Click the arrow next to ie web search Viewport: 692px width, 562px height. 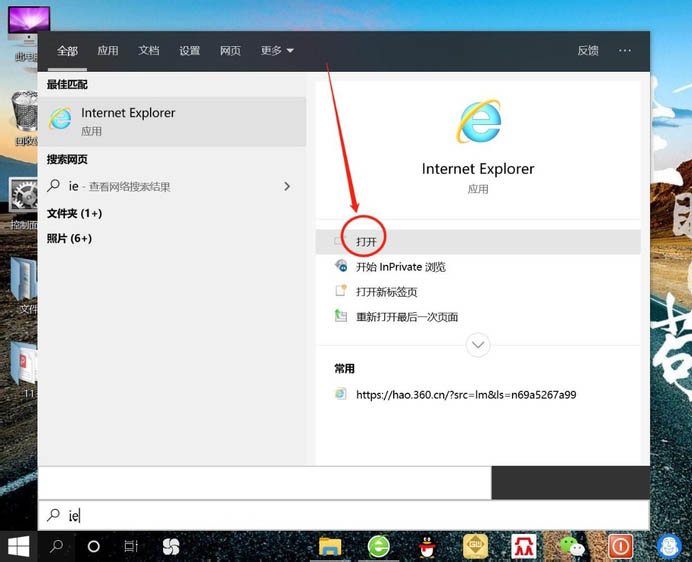(x=287, y=186)
